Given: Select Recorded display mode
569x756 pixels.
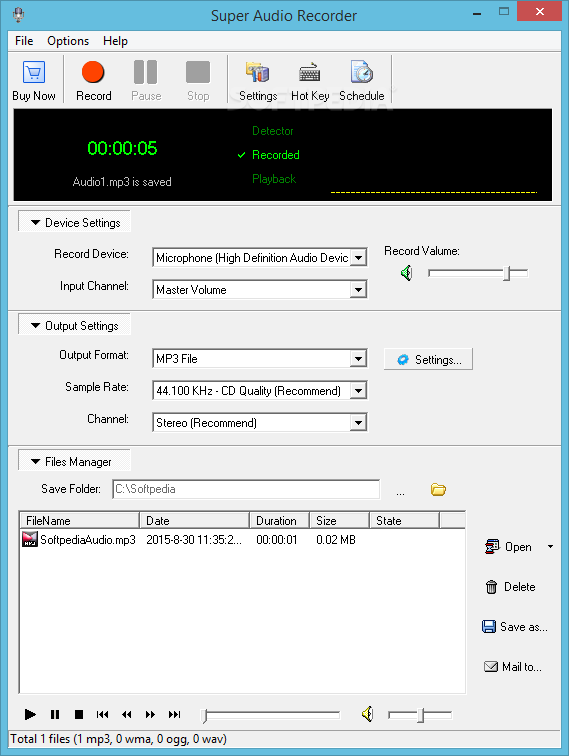Looking at the screenshot, I should pyautogui.click(x=275, y=155).
